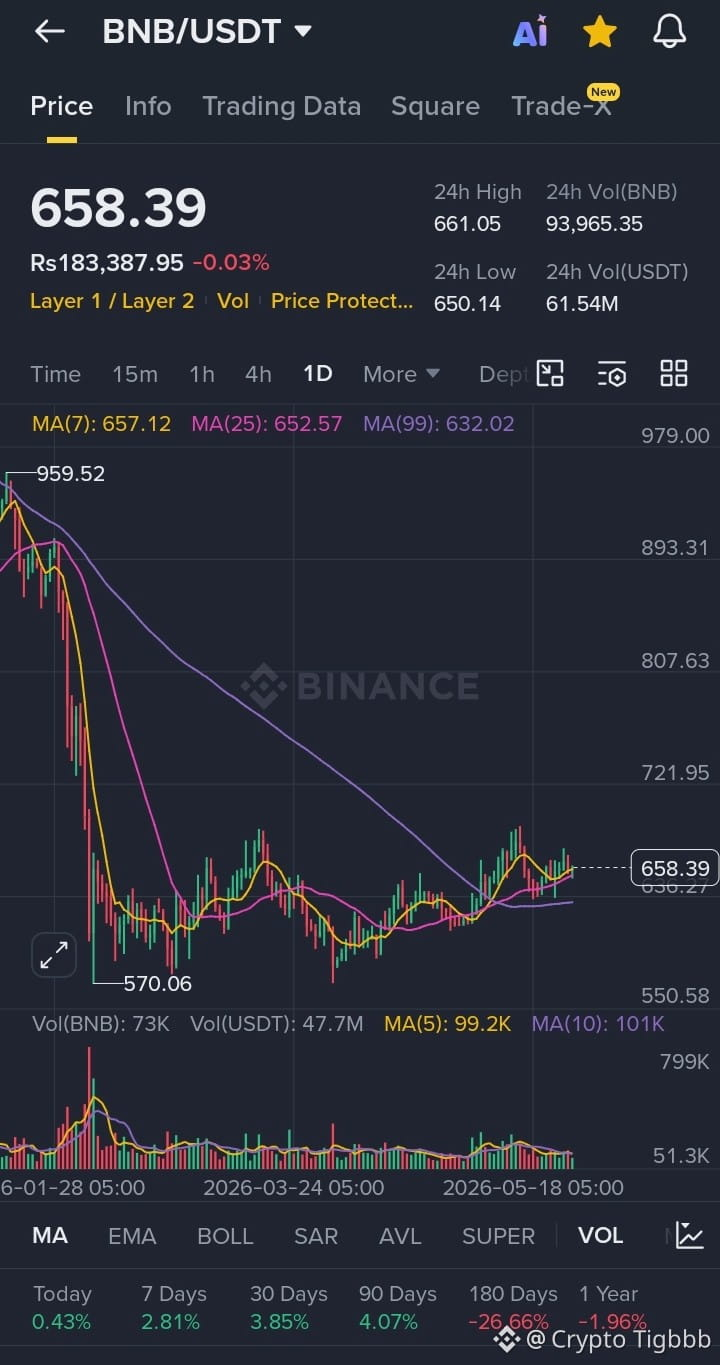Image resolution: width=720 pixels, height=1365 pixels.
Task: Tap the 24h Vol(USDT) value 61.54M
Action: [x=582, y=303]
